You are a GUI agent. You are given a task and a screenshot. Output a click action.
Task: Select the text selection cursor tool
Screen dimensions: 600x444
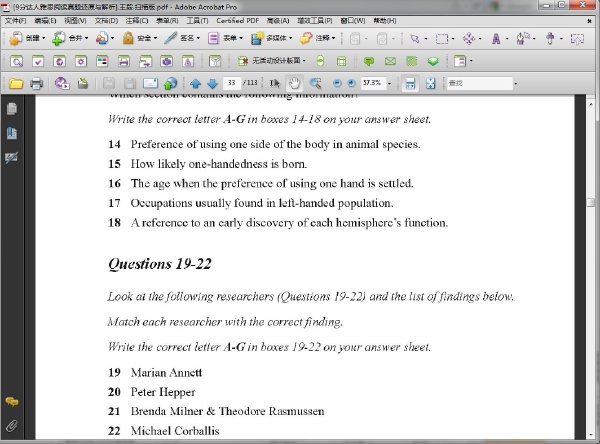click(x=274, y=83)
